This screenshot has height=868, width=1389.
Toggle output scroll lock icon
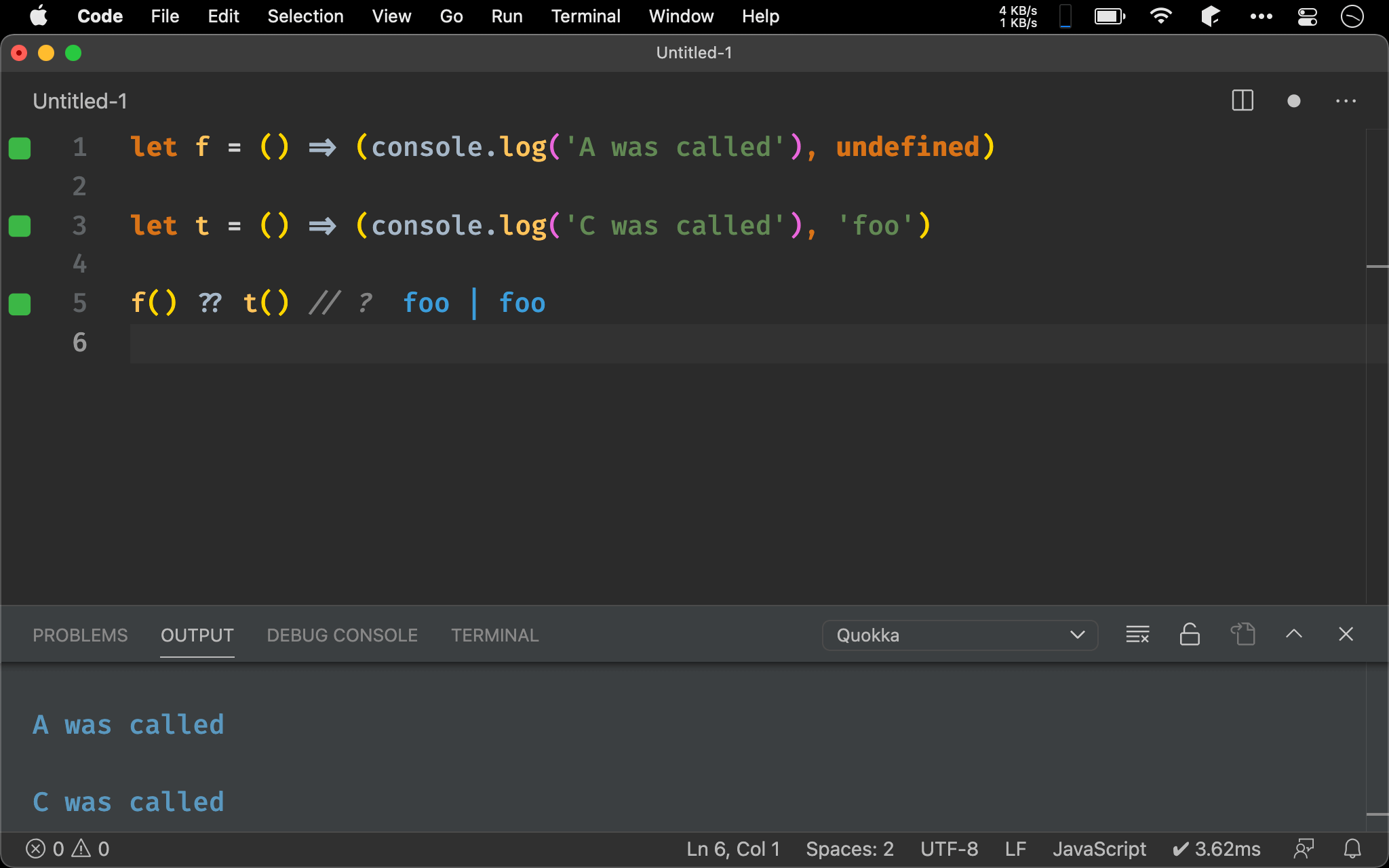point(1190,635)
